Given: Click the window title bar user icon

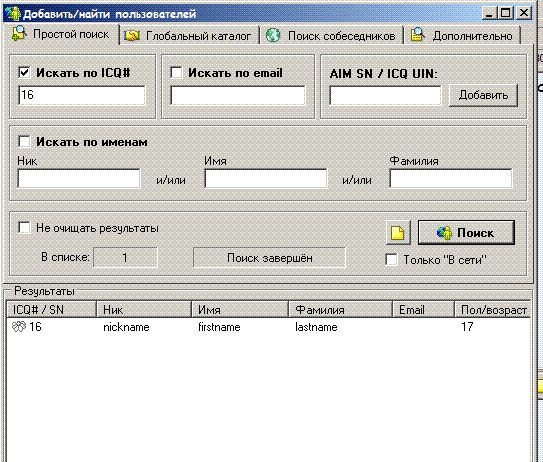Looking at the screenshot, I should click(x=13, y=13).
